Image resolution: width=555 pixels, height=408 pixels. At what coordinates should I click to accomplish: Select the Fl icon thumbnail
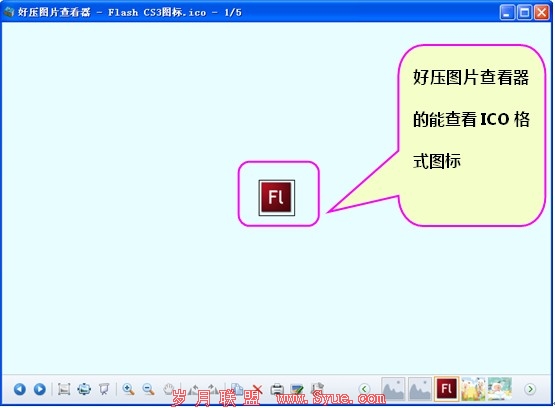tap(447, 389)
